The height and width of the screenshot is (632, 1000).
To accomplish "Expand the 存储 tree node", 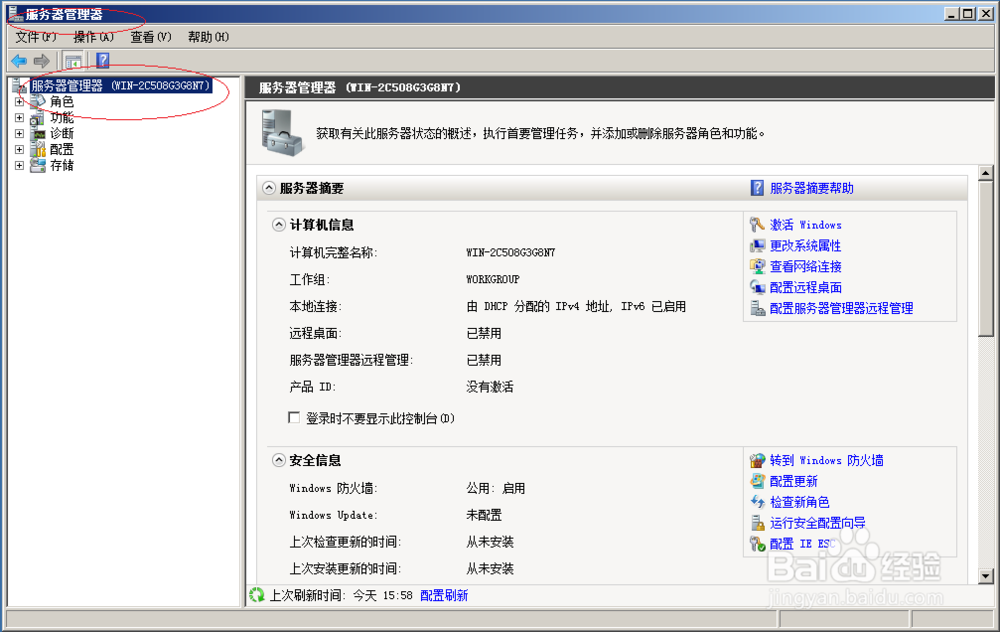I will 19,165.
